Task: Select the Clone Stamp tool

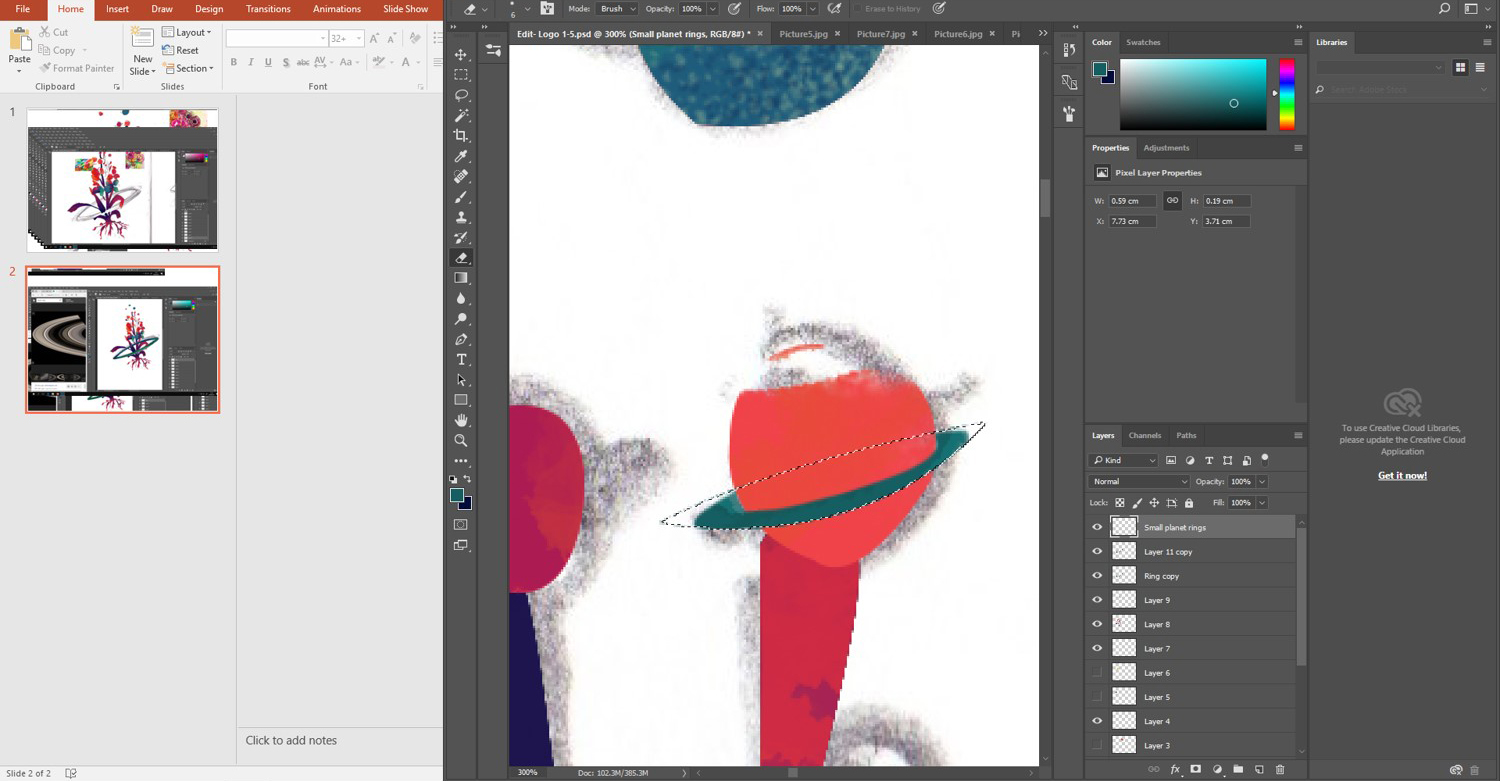Action: 461,217
